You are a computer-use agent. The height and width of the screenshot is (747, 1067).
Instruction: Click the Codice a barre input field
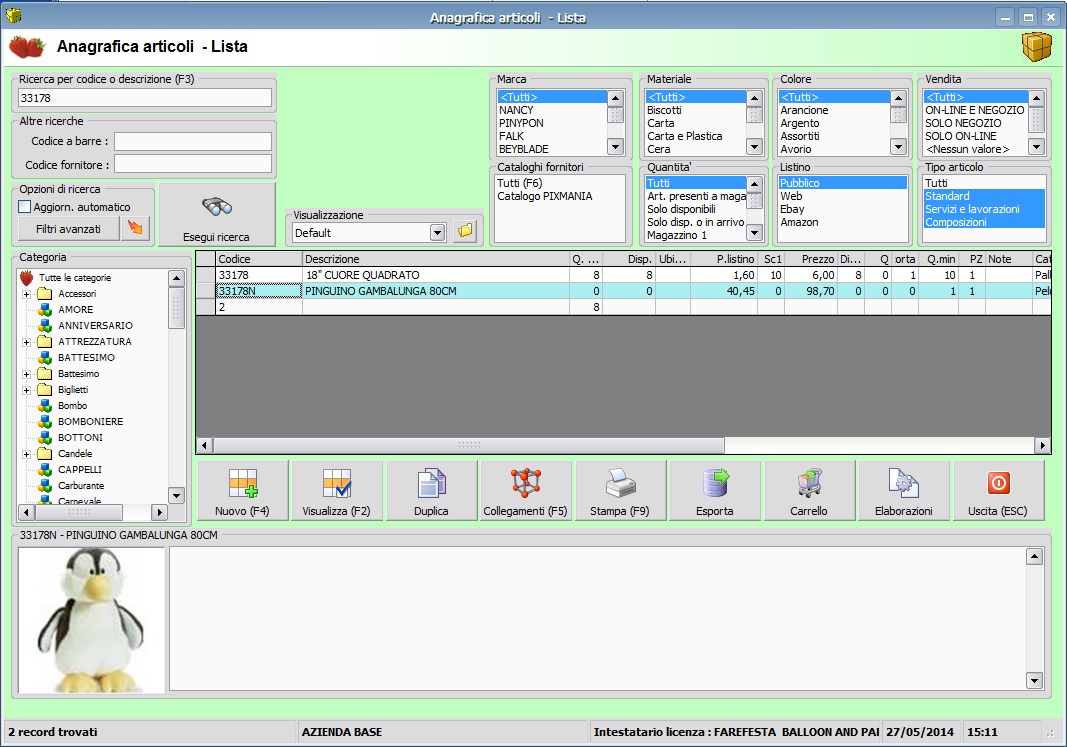(192, 142)
